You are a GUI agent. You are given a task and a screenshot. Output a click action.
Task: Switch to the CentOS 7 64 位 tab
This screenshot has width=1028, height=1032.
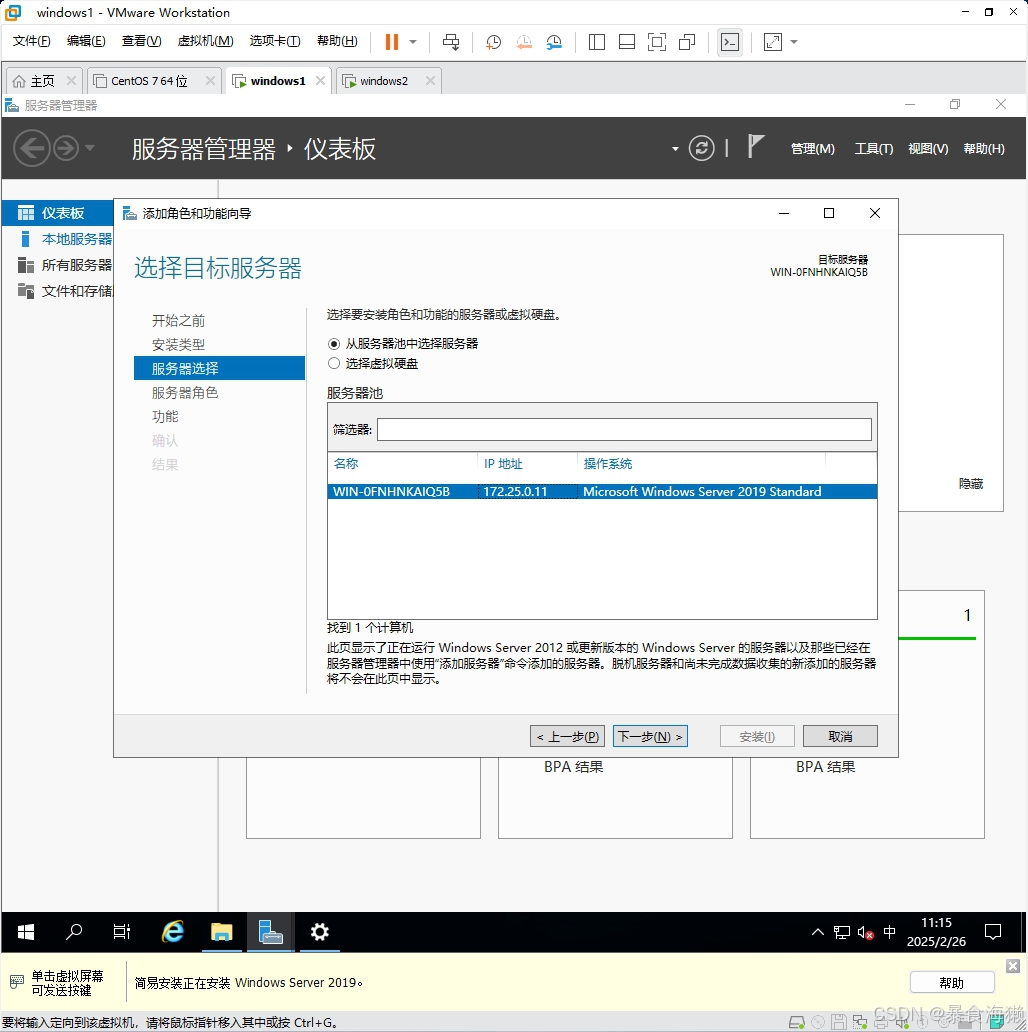point(149,81)
